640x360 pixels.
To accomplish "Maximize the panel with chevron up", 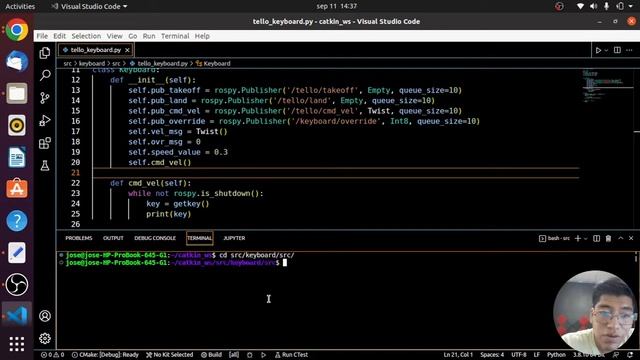I will [620, 238].
